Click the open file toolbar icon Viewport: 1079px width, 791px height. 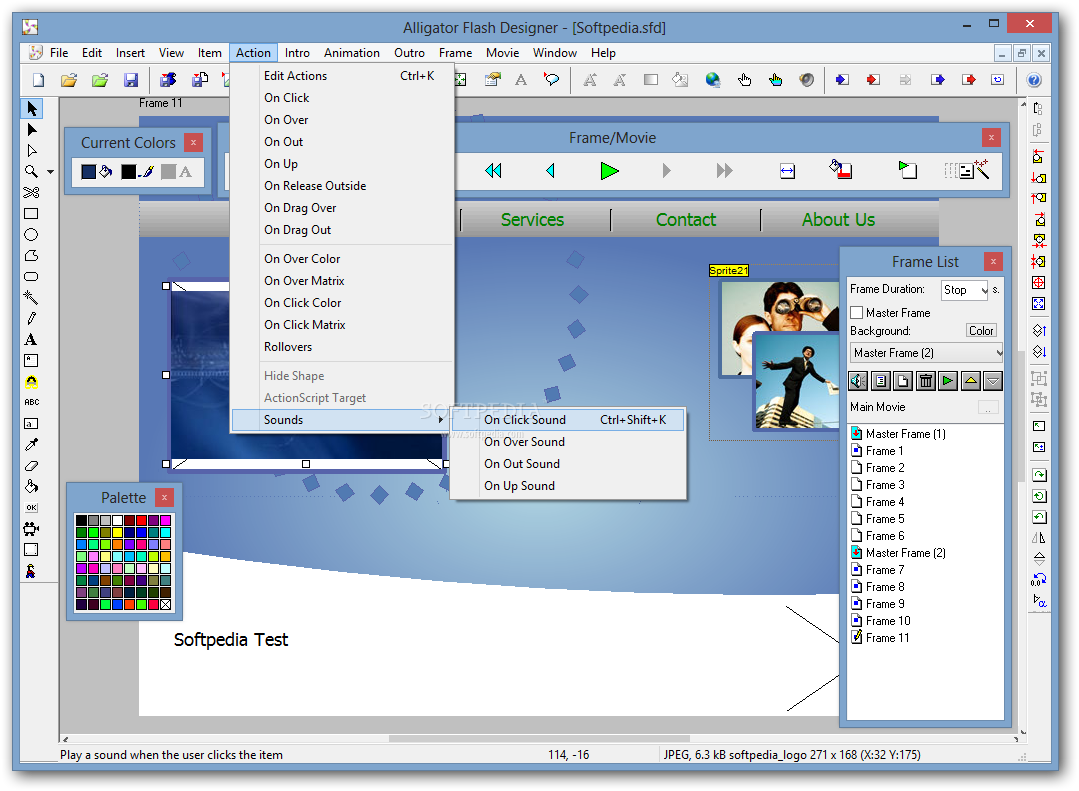[69, 80]
